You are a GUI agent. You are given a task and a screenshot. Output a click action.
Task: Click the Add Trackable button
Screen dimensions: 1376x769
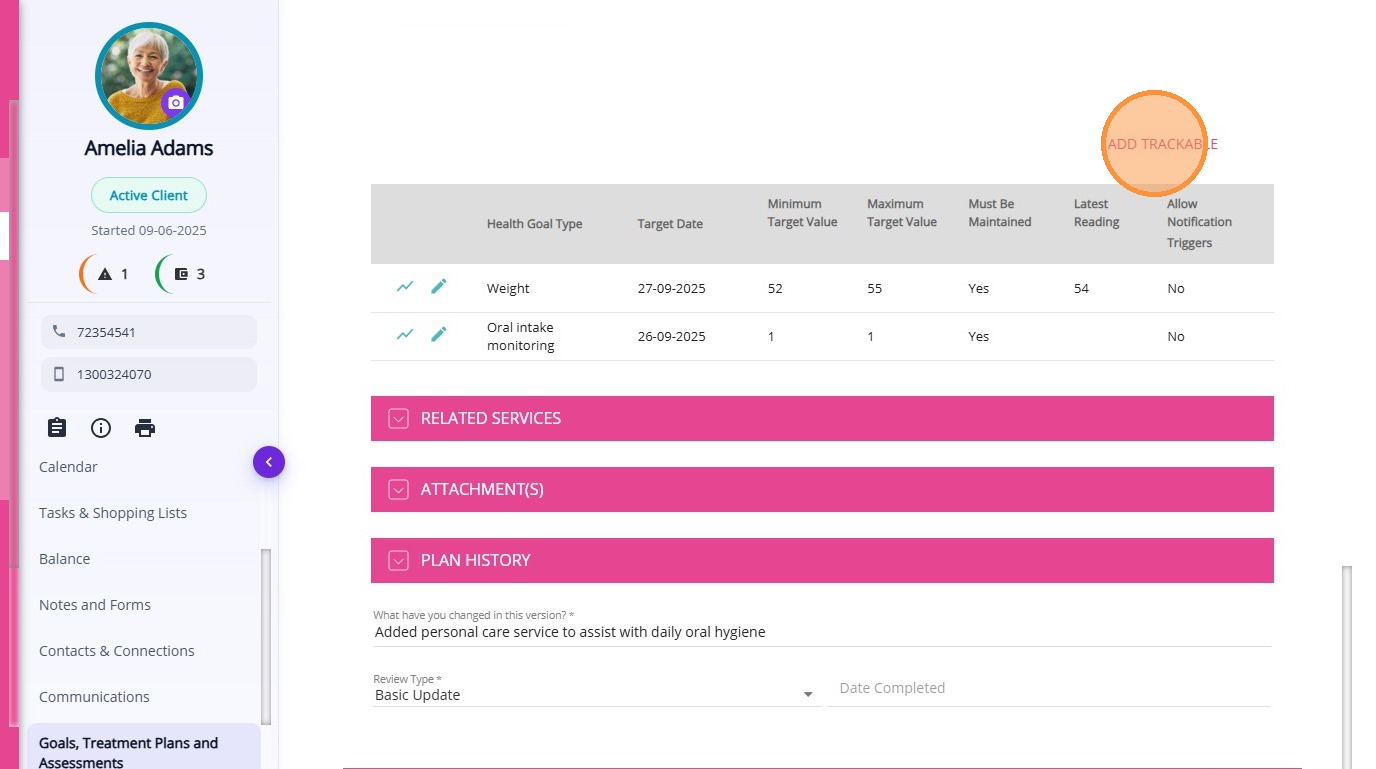tap(1162, 144)
